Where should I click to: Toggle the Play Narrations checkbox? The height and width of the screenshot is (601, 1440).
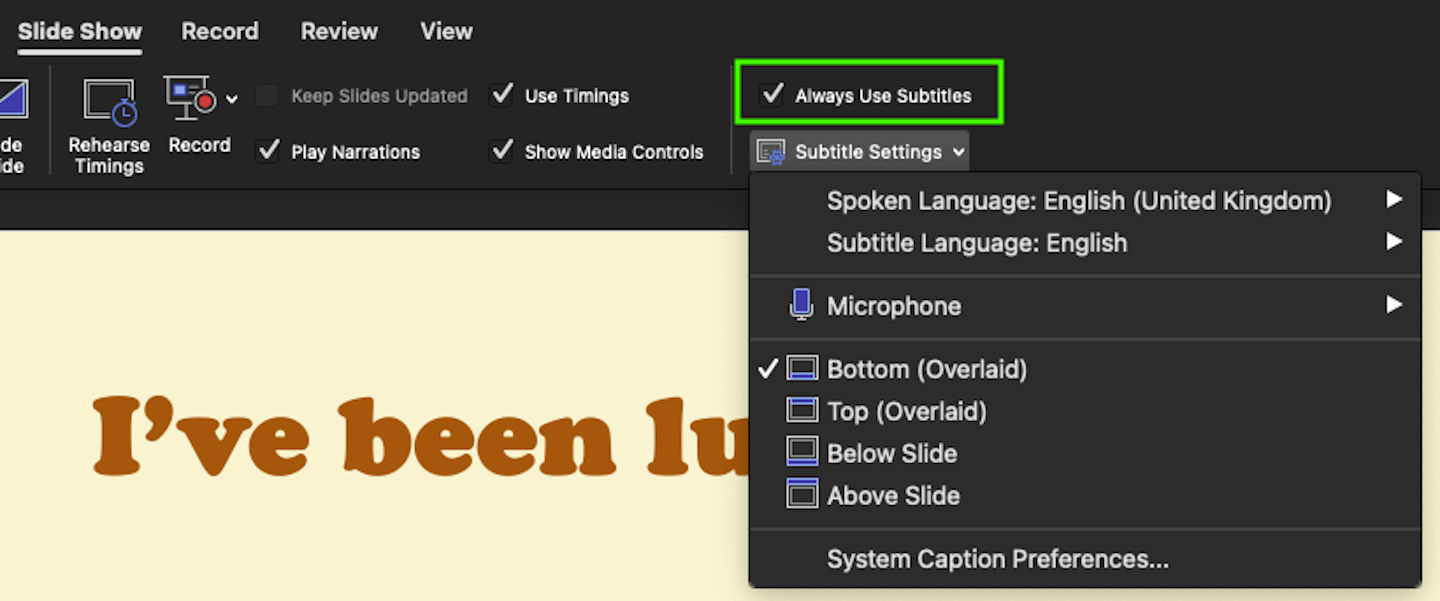(268, 151)
